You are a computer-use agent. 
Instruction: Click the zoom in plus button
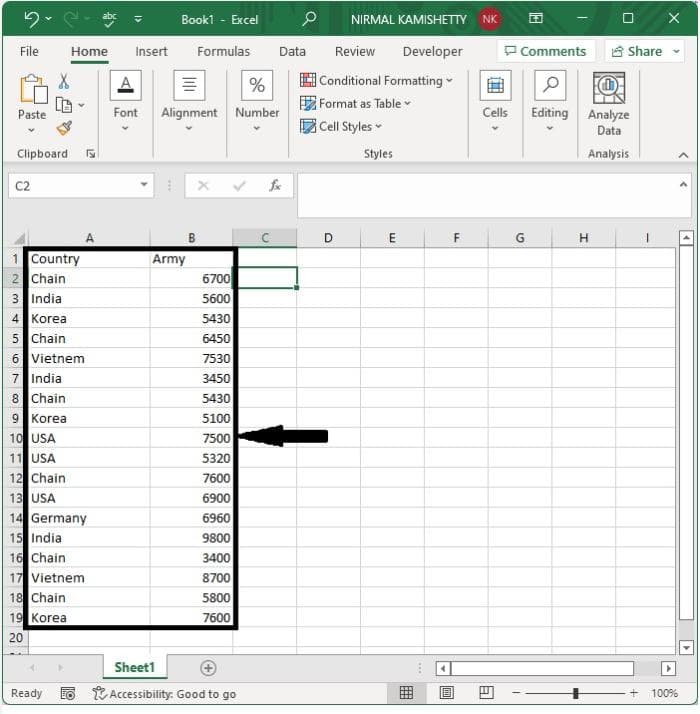coord(634,693)
